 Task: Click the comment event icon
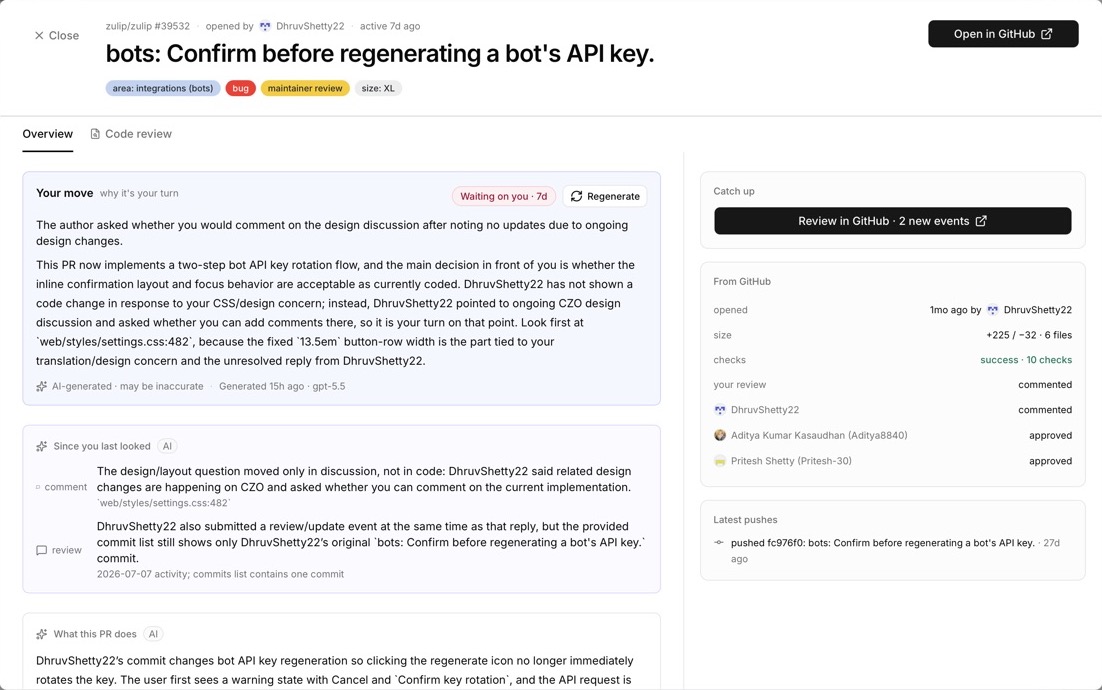(38, 487)
